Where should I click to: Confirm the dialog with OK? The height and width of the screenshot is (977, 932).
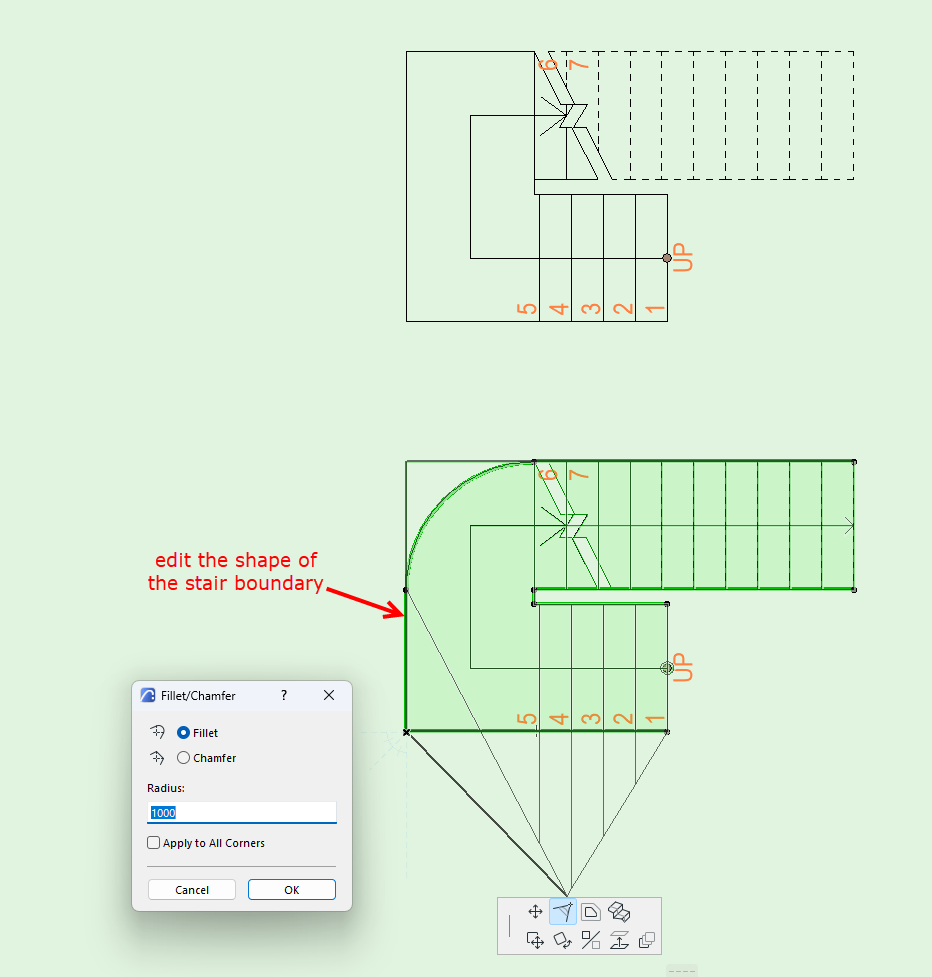click(x=292, y=890)
